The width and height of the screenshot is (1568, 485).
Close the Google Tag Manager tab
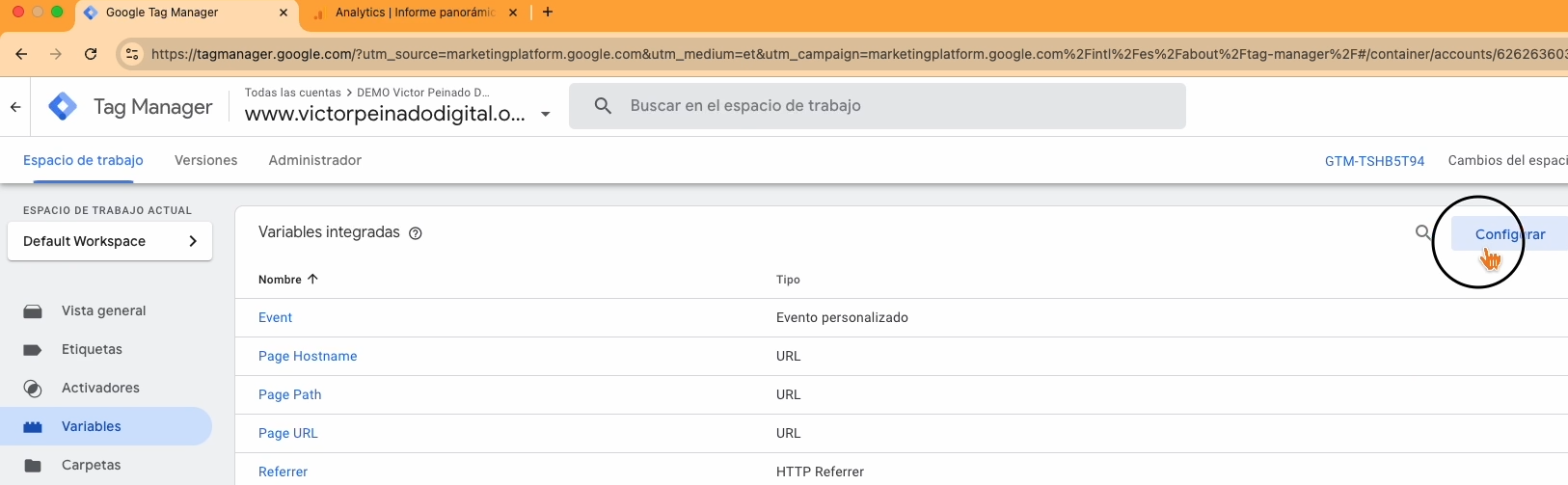(x=284, y=13)
